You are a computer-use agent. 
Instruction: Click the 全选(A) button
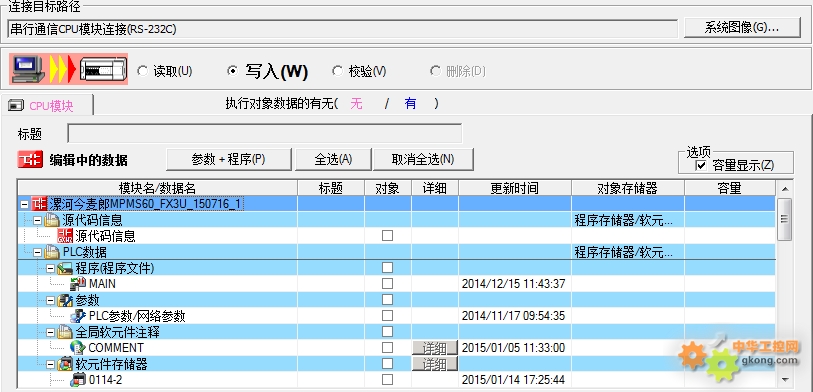333,159
